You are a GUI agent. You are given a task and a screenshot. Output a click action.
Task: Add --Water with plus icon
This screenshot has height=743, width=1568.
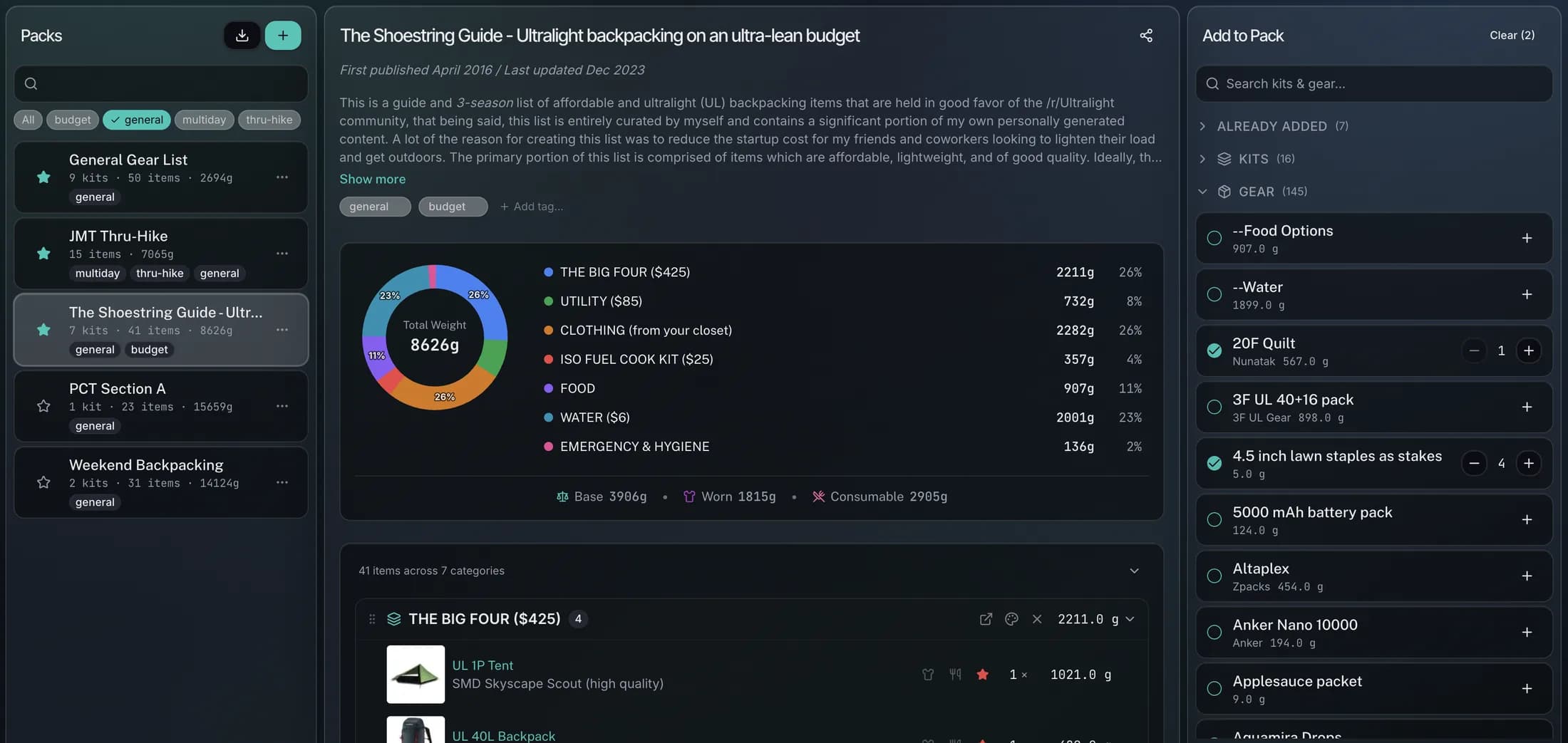coord(1527,294)
